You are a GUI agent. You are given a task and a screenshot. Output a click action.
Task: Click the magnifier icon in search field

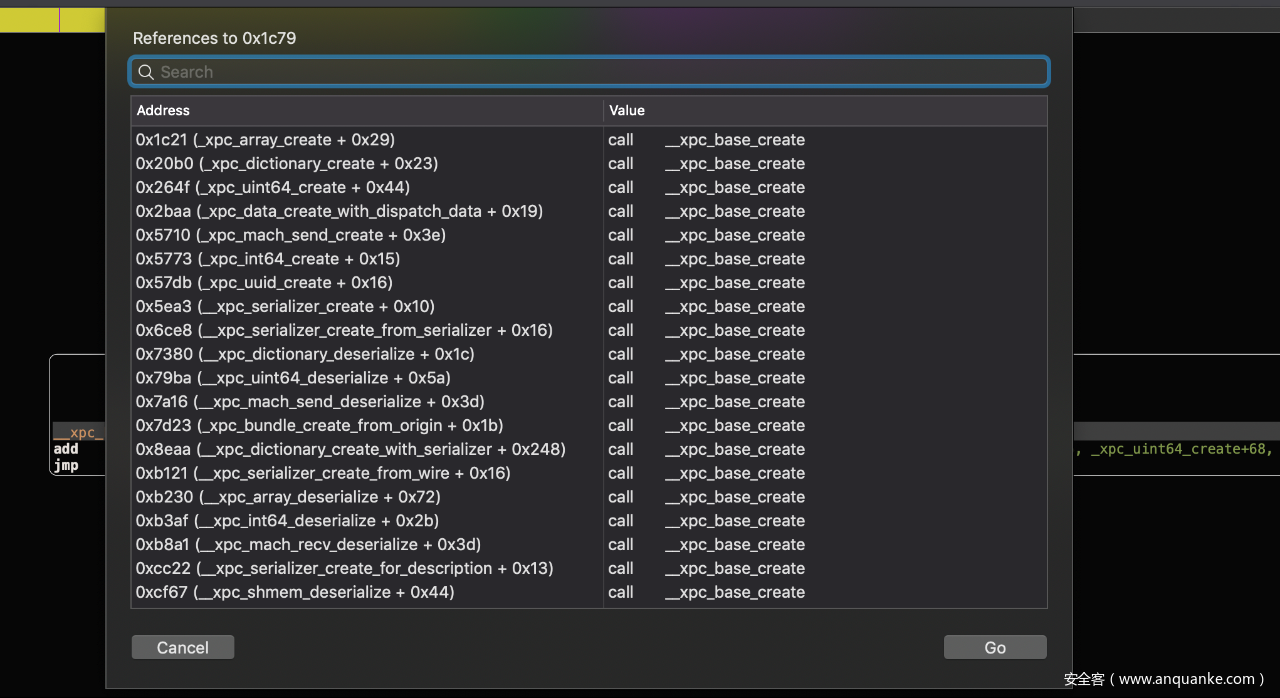click(x=146, y=72)
